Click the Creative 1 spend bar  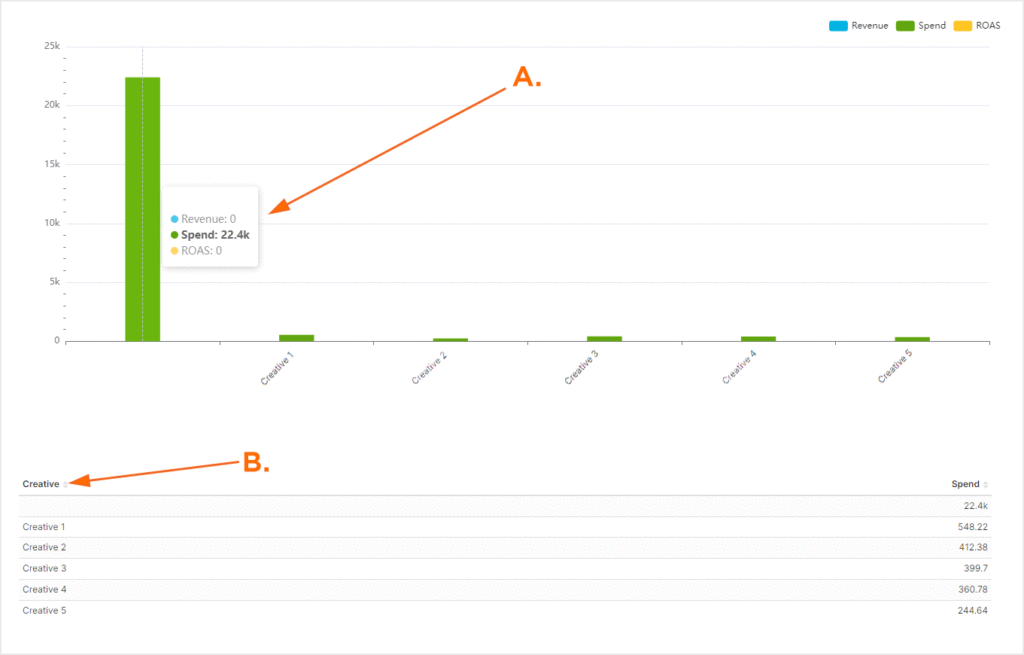tap(296, 338)
